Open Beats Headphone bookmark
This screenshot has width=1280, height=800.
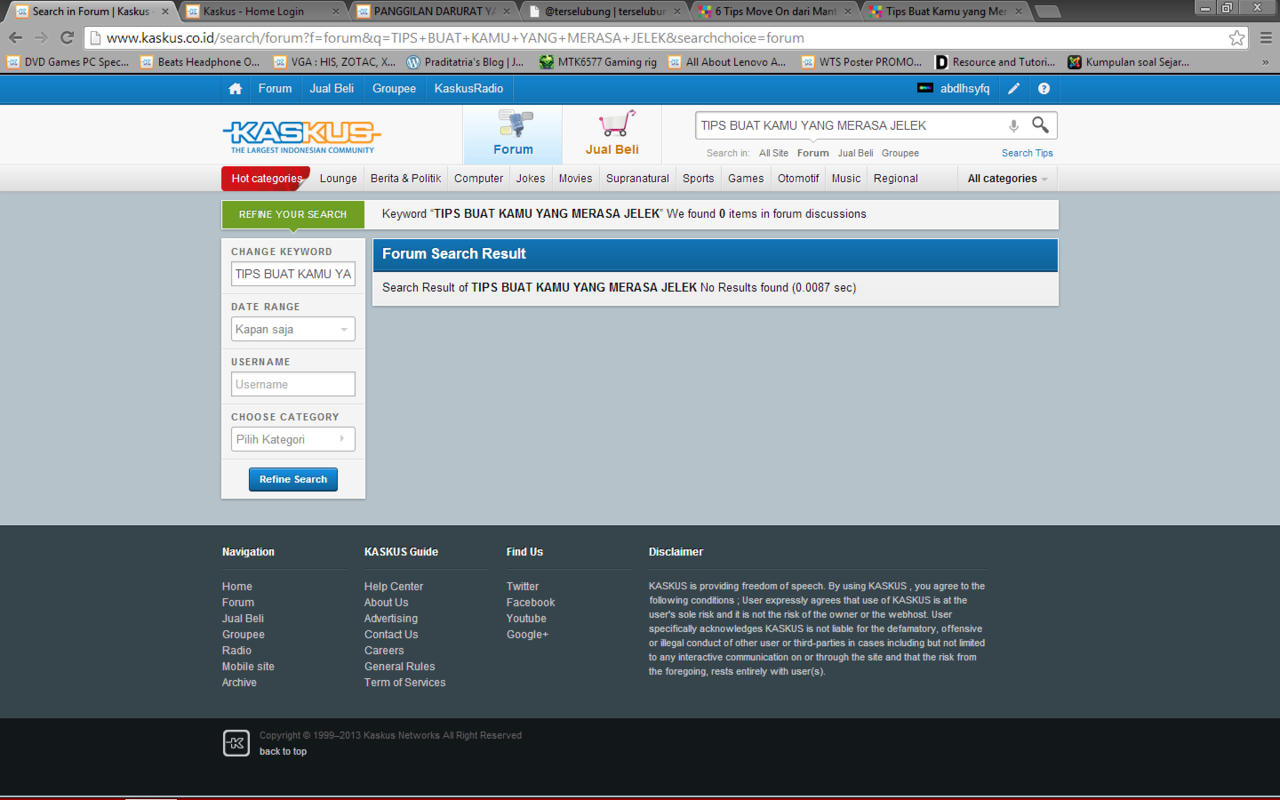tap(200, 62)
